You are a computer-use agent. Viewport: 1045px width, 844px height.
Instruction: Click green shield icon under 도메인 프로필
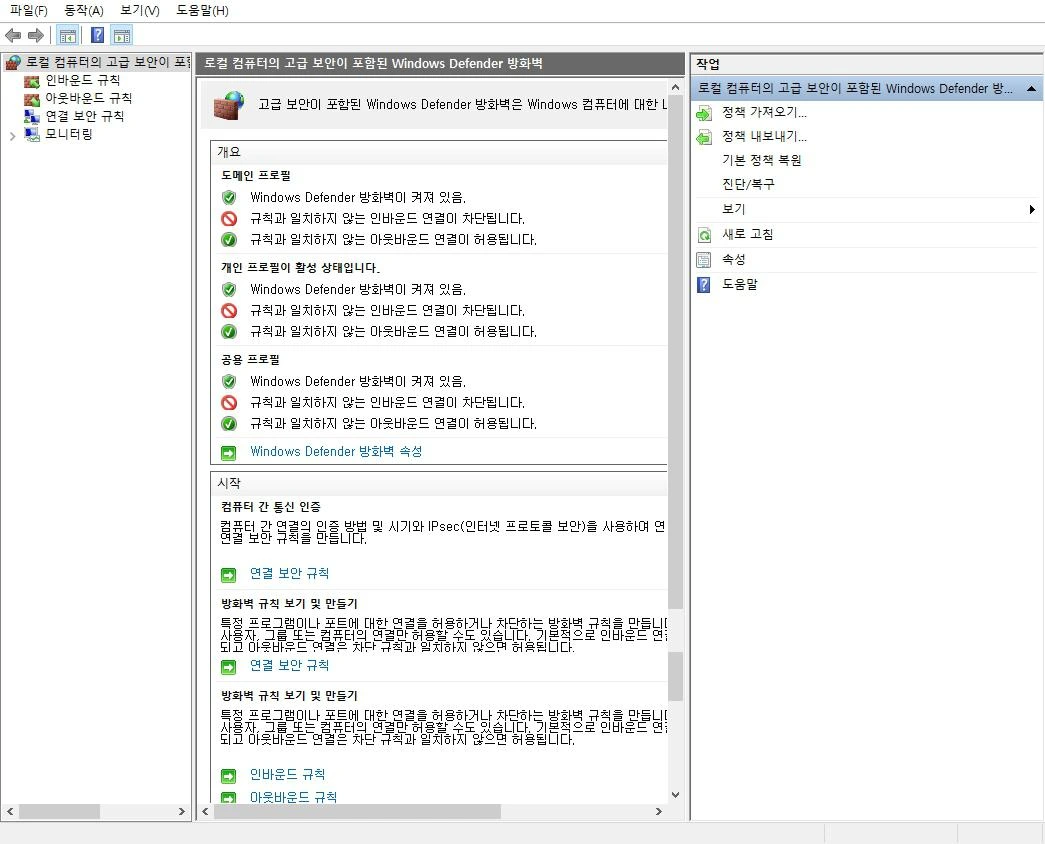click(x=229, y=197)
